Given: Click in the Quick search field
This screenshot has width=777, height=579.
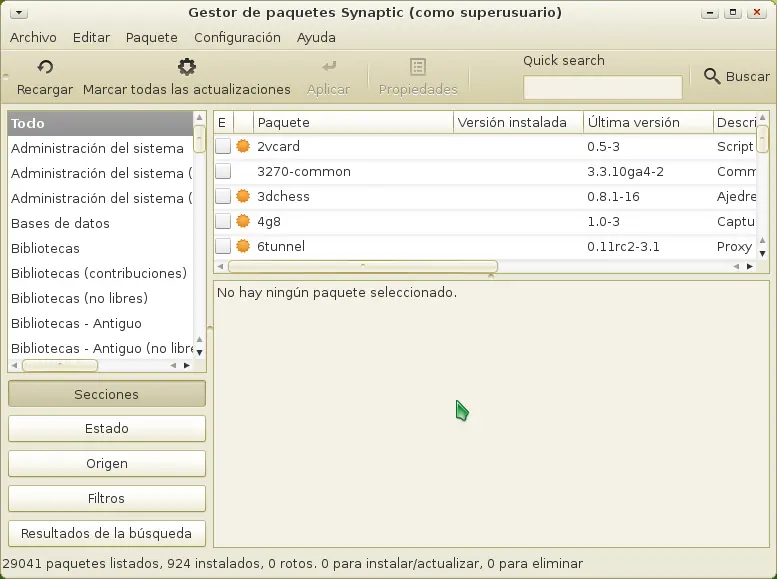Looking at the screenshot, I should [603, 87].
